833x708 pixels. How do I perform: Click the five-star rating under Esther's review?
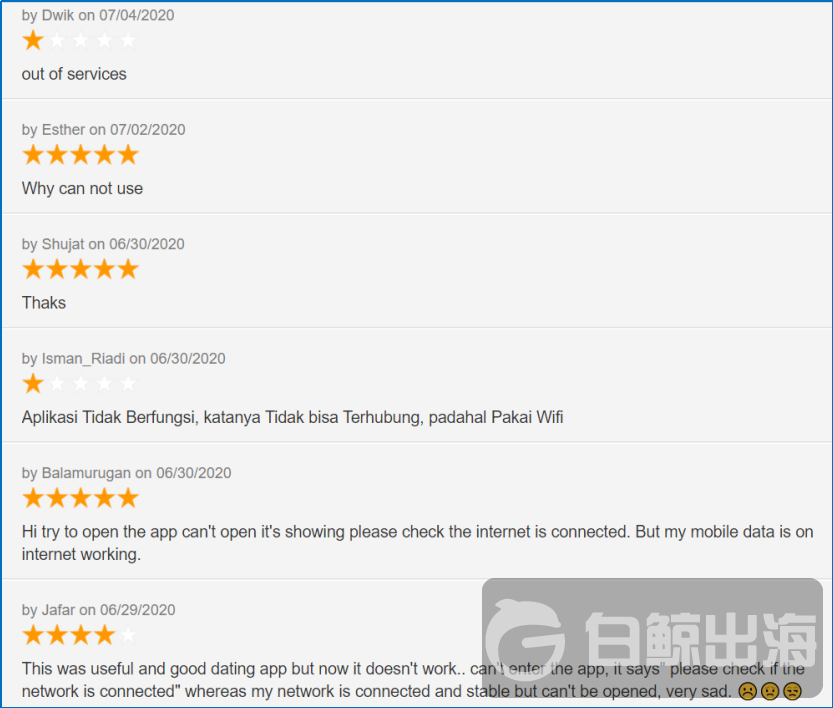[x=80, y=155]
